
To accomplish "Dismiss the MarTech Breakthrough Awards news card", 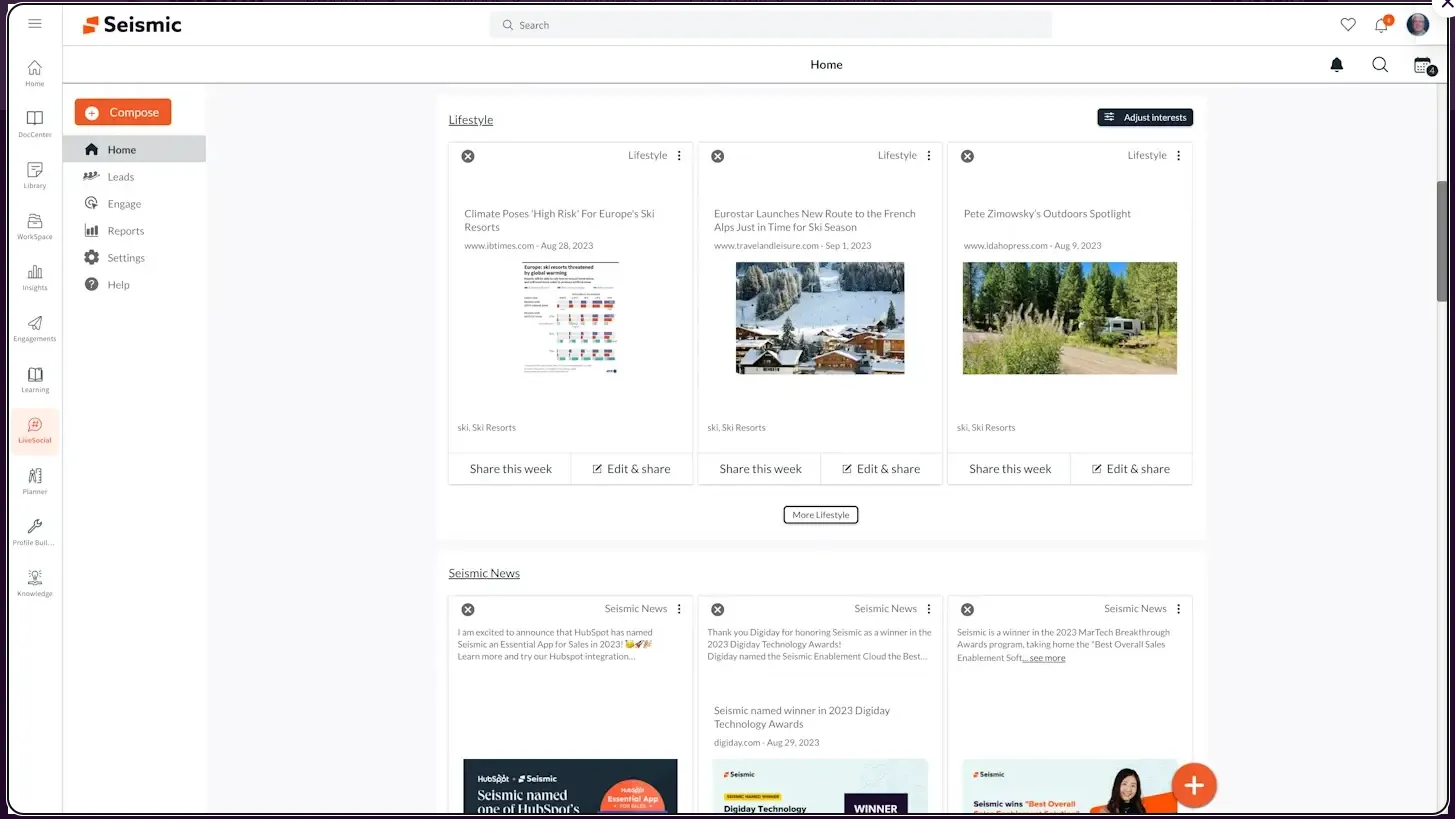I will 967,609.
